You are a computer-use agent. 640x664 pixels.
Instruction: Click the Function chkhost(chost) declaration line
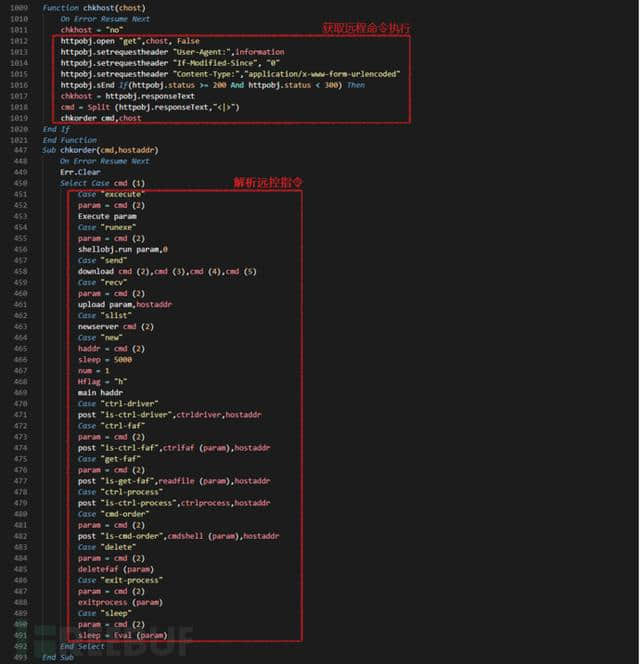(x=94, y=8)
